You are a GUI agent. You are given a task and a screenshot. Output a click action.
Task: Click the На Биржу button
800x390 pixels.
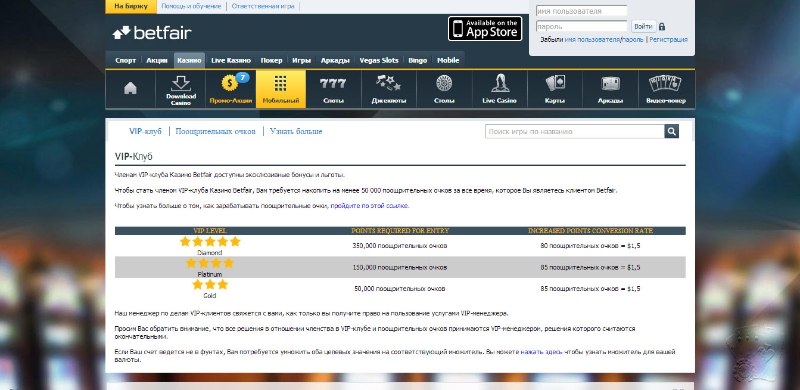(x=131, y=7)
